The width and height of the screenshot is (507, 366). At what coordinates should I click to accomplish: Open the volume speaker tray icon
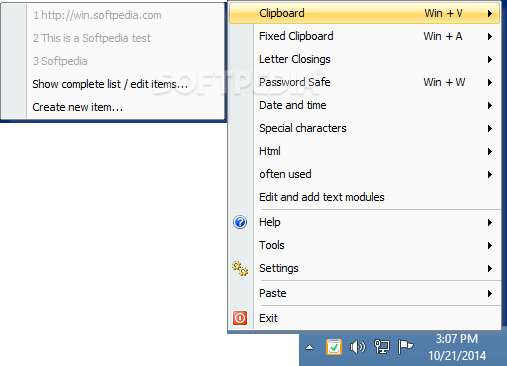coord(358,347)
